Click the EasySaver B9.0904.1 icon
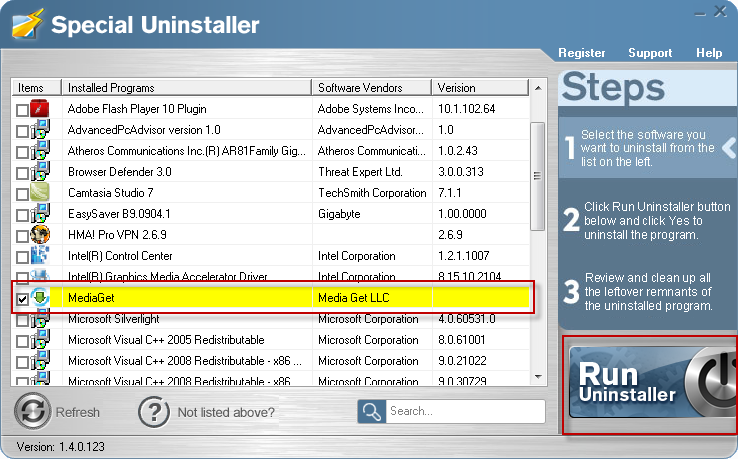 [x=40, y=214]
